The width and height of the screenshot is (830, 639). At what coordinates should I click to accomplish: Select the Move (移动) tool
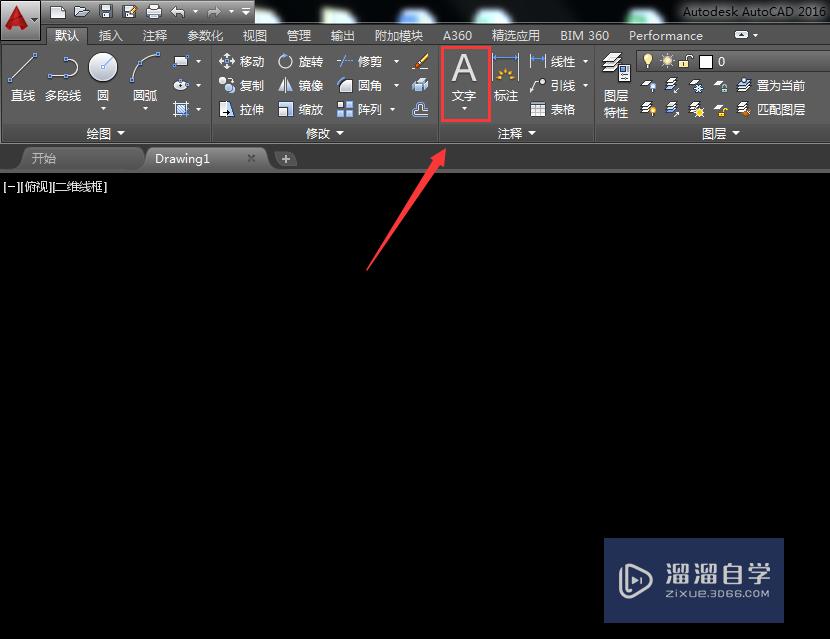pos(241,61)
